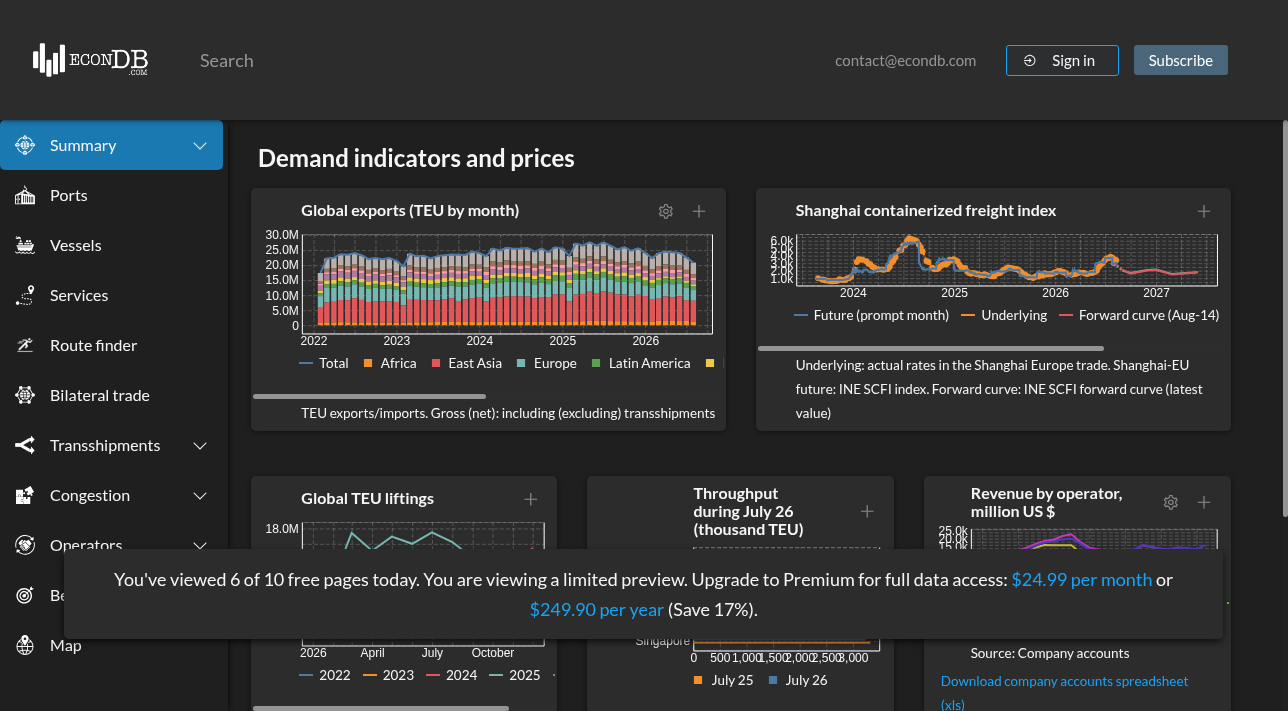Click the Shanghai freight index line chart
Image resolution: width=1288 pixels, height=711 pixels.
[x=1007, y=260]
